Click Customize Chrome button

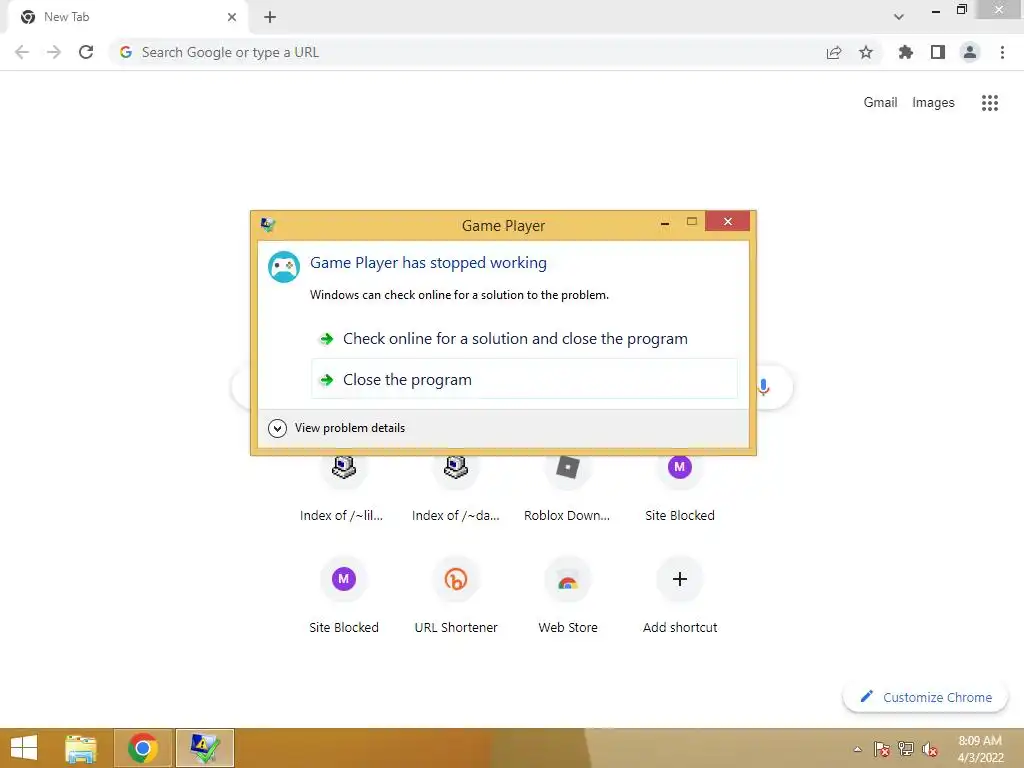click(926, 697)
